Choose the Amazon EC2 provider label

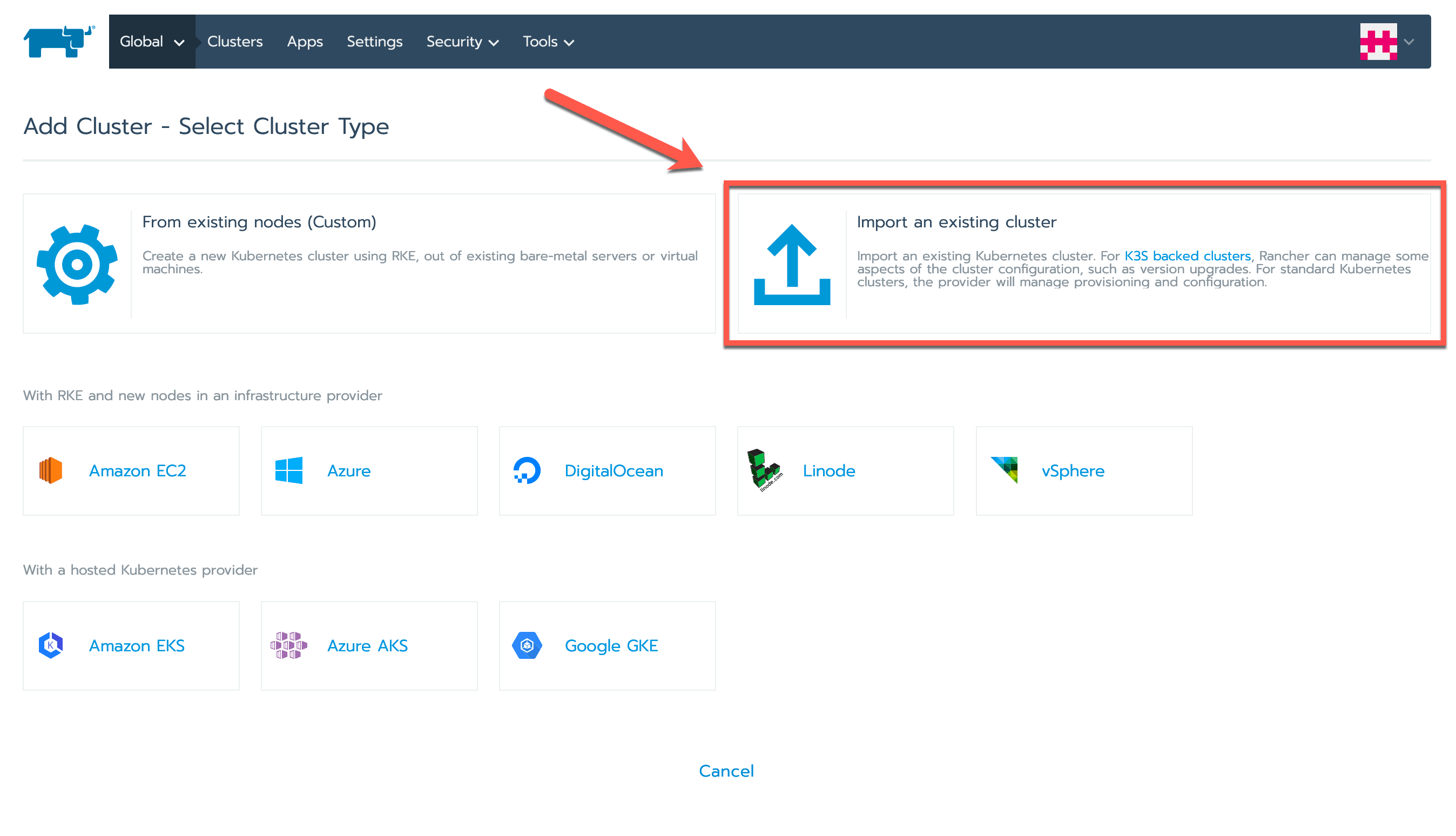coord(138,471)
